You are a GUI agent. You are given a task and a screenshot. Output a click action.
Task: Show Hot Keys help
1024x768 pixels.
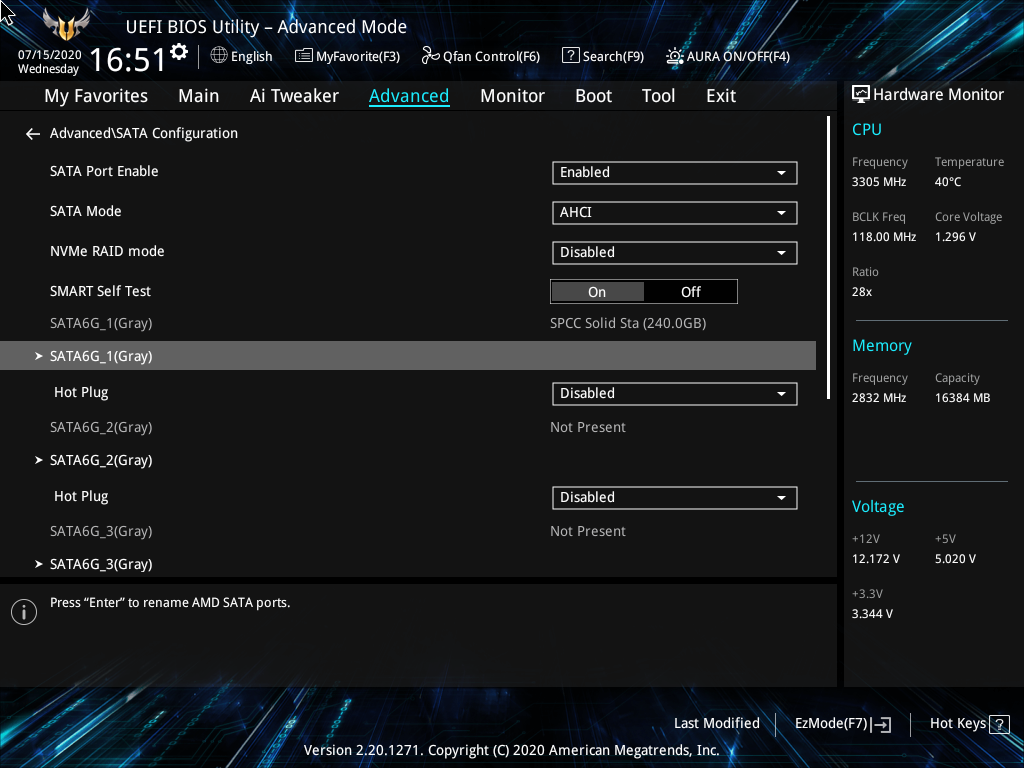pyautogui.click(x=969, y=724)
